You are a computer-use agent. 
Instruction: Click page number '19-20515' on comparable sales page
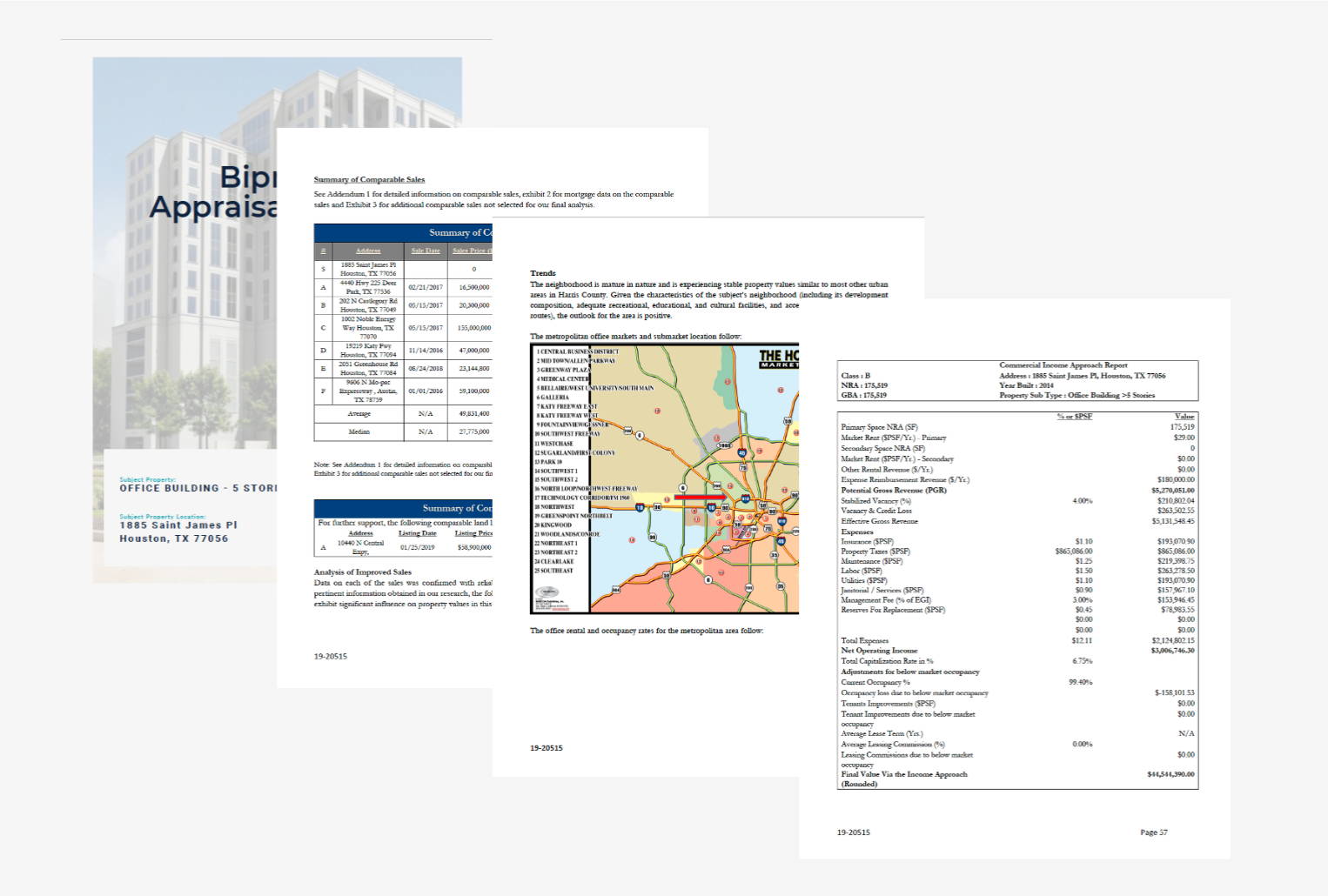point(331,657)
